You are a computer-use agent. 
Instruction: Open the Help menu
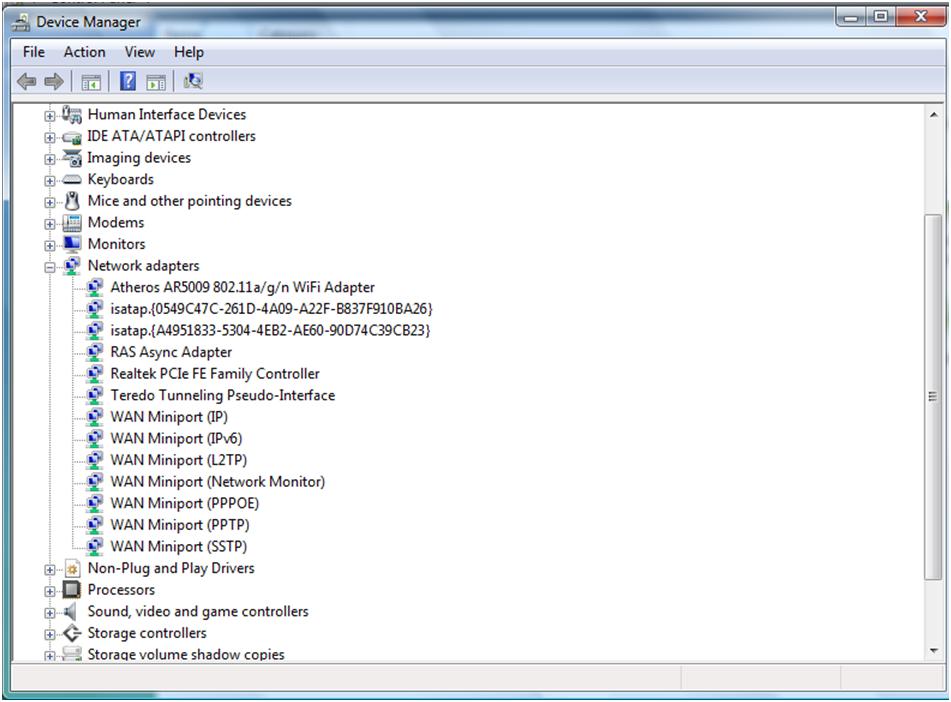pos(189,52)
